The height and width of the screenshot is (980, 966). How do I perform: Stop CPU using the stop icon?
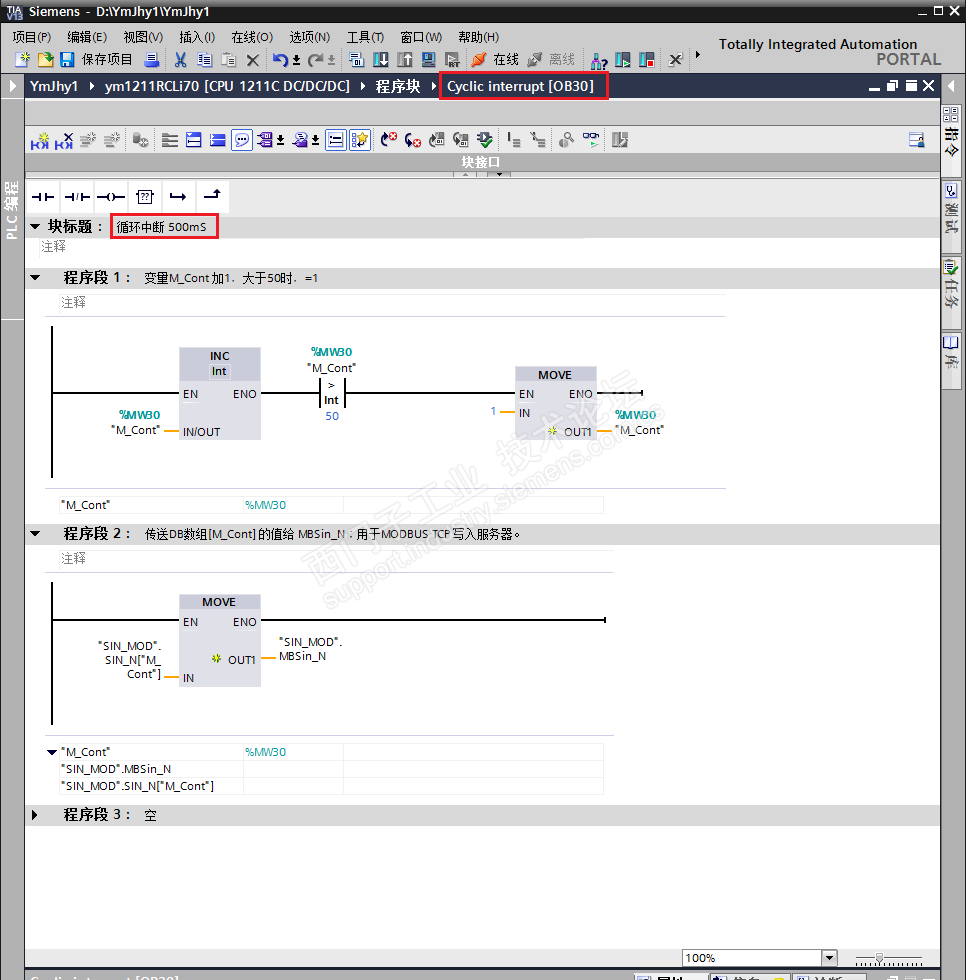pos(647,60)
